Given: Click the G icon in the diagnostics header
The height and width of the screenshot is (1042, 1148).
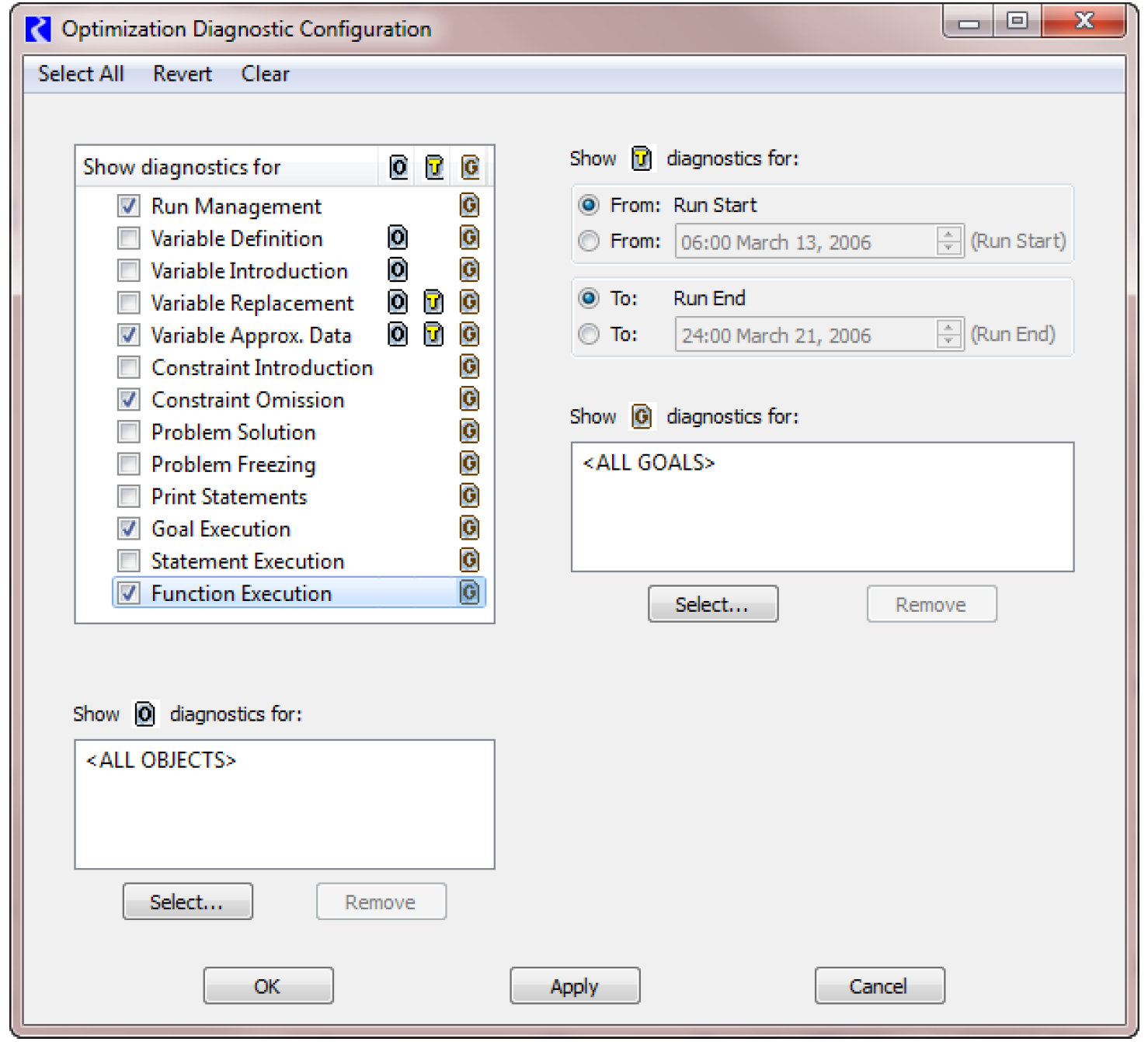Looking at the screenshot, I should [470, 167].
